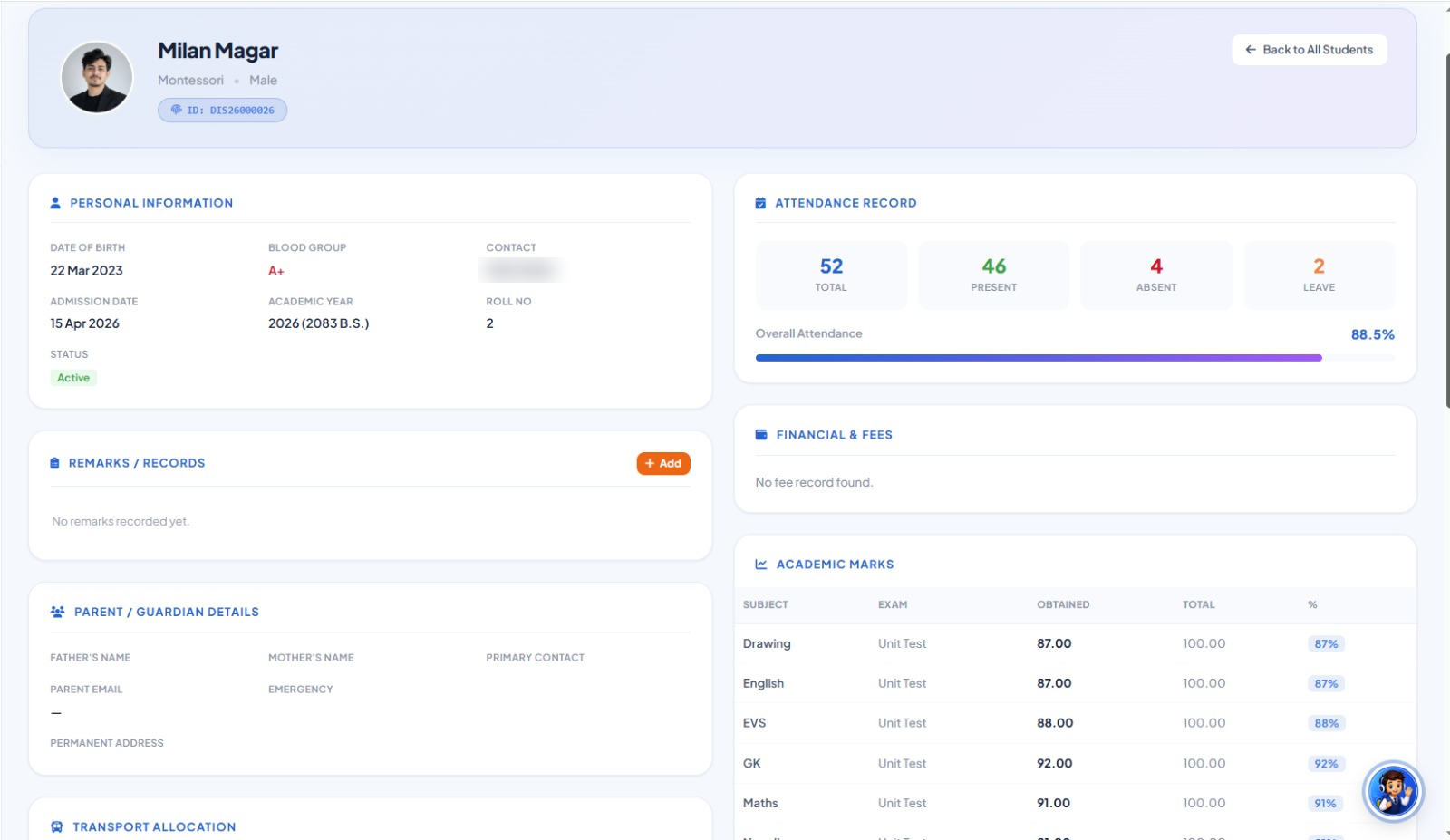
Task: Click the A+ blood group value
Action: (275, 270)
